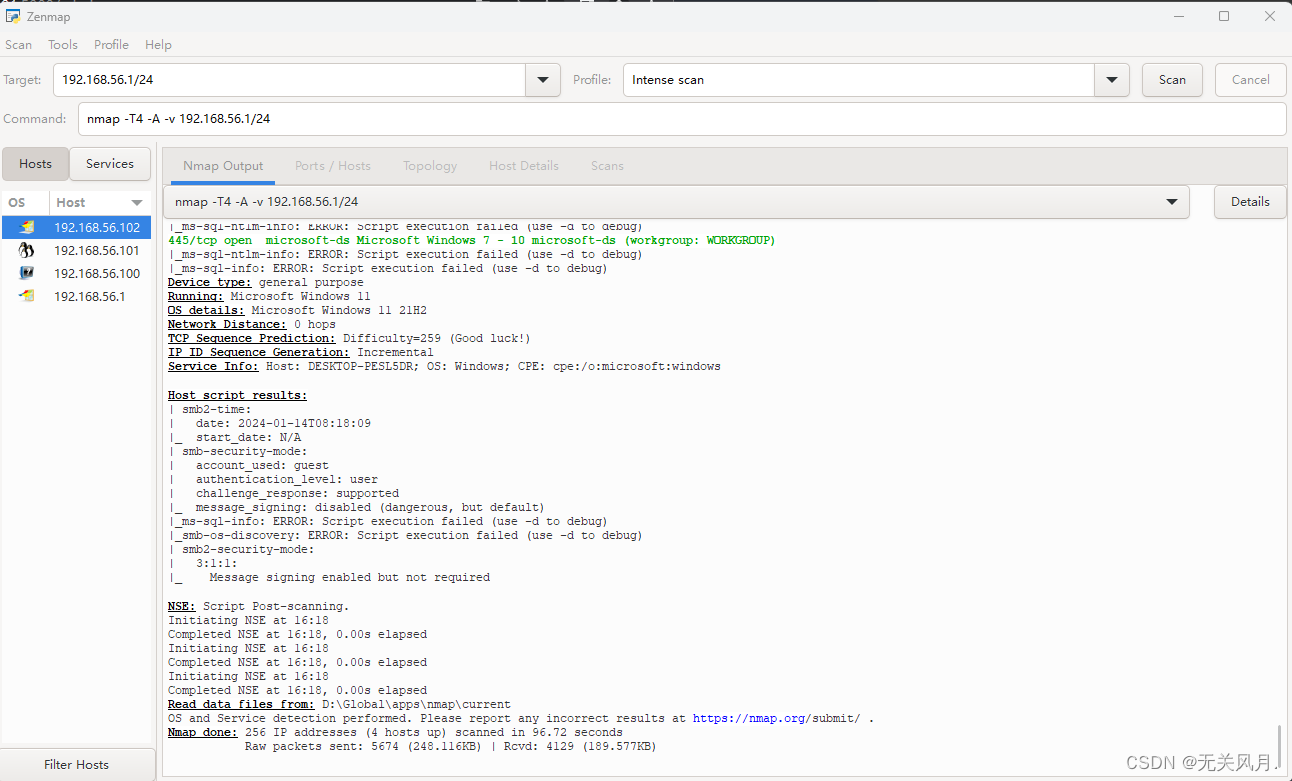Click the Zenmap app icon in the title bar
Viewport: 1292px width, 781px height.
pyautogui.click(x=13, y=16)
